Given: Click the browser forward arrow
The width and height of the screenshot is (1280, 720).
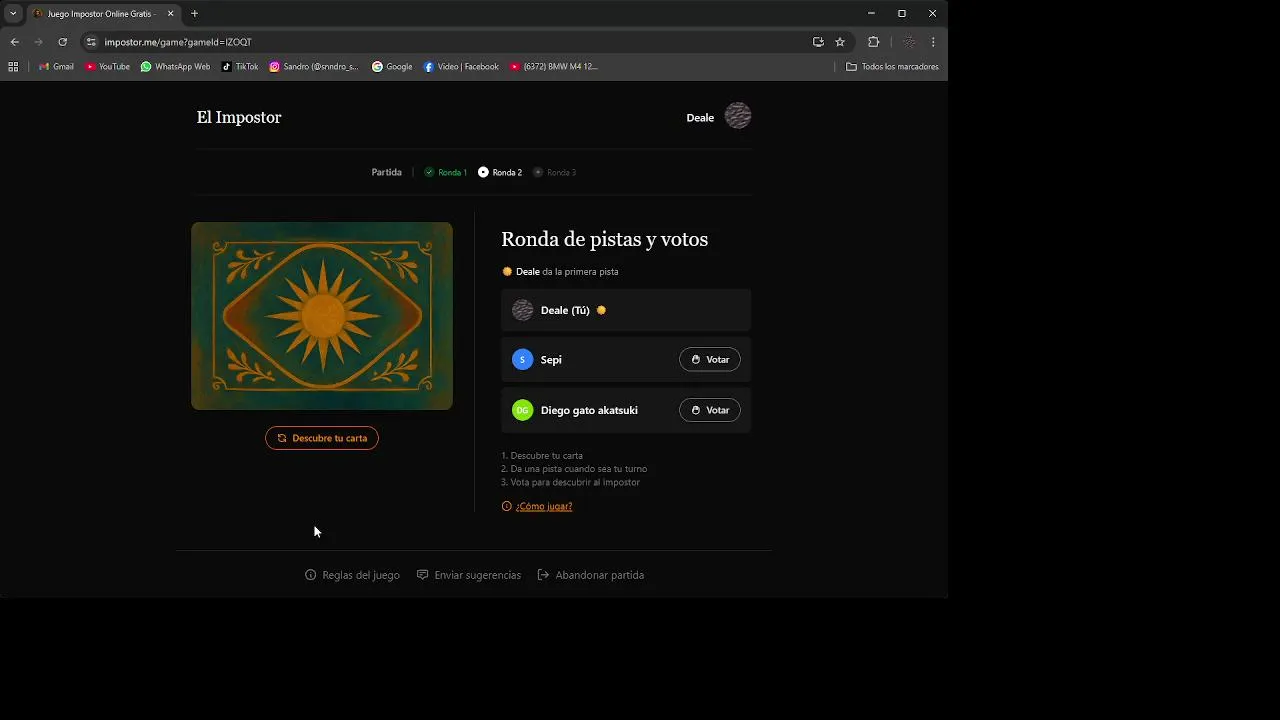Looking at the screenshot, I should pyautogui.click(x=38, y=42).
